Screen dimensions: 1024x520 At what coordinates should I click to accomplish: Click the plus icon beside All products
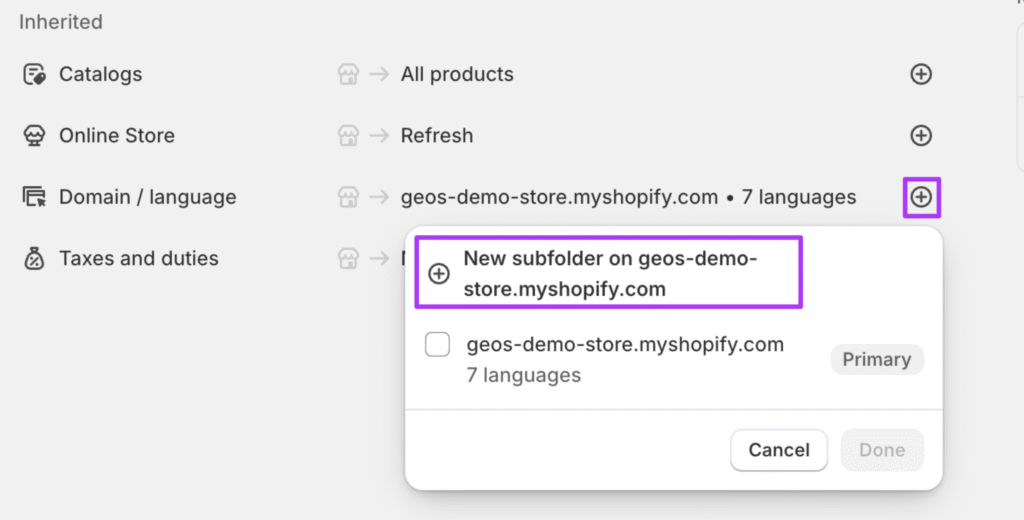[x=921, y=74]
